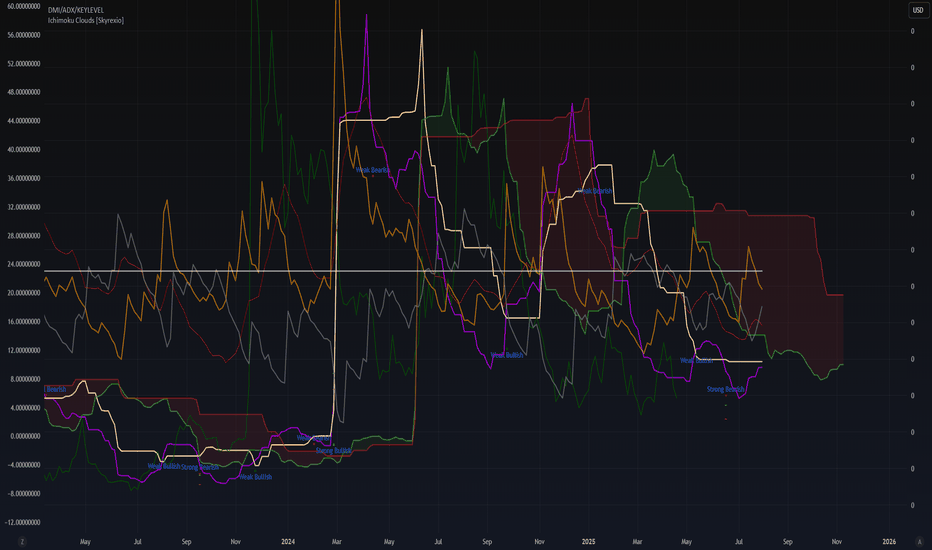Select the Ichimoku Clouds [Skyrexio] indicator legend
This screenshot has height=550, width=932.
[86, 20]
